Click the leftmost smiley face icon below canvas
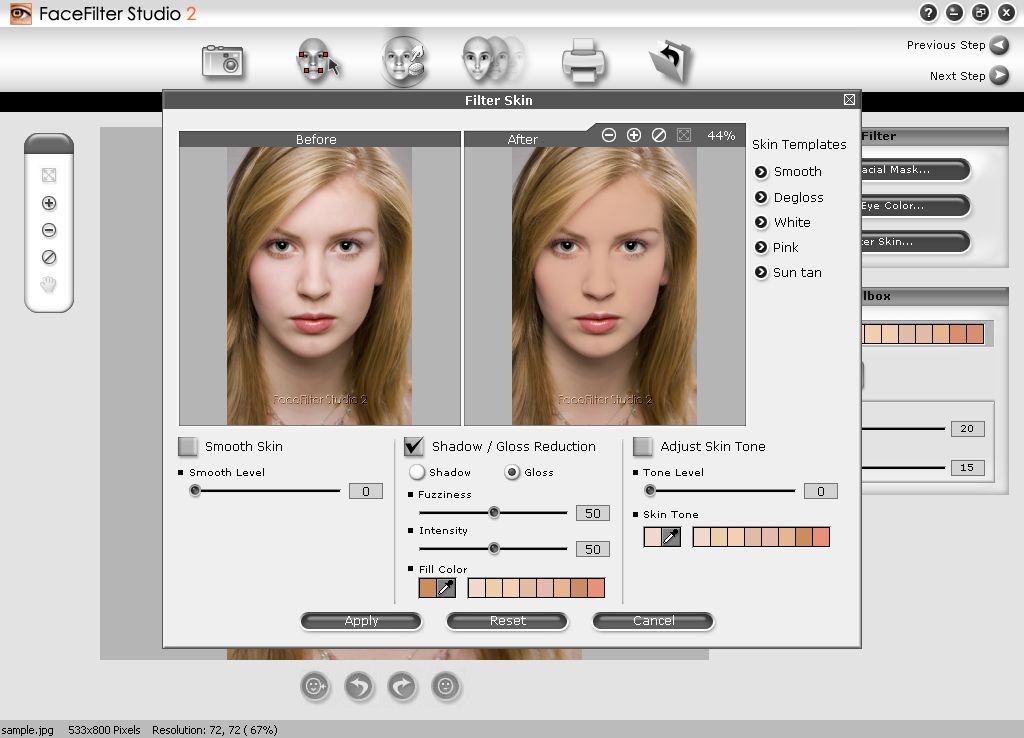This screenshot has width=1024, height=738. 315,686
